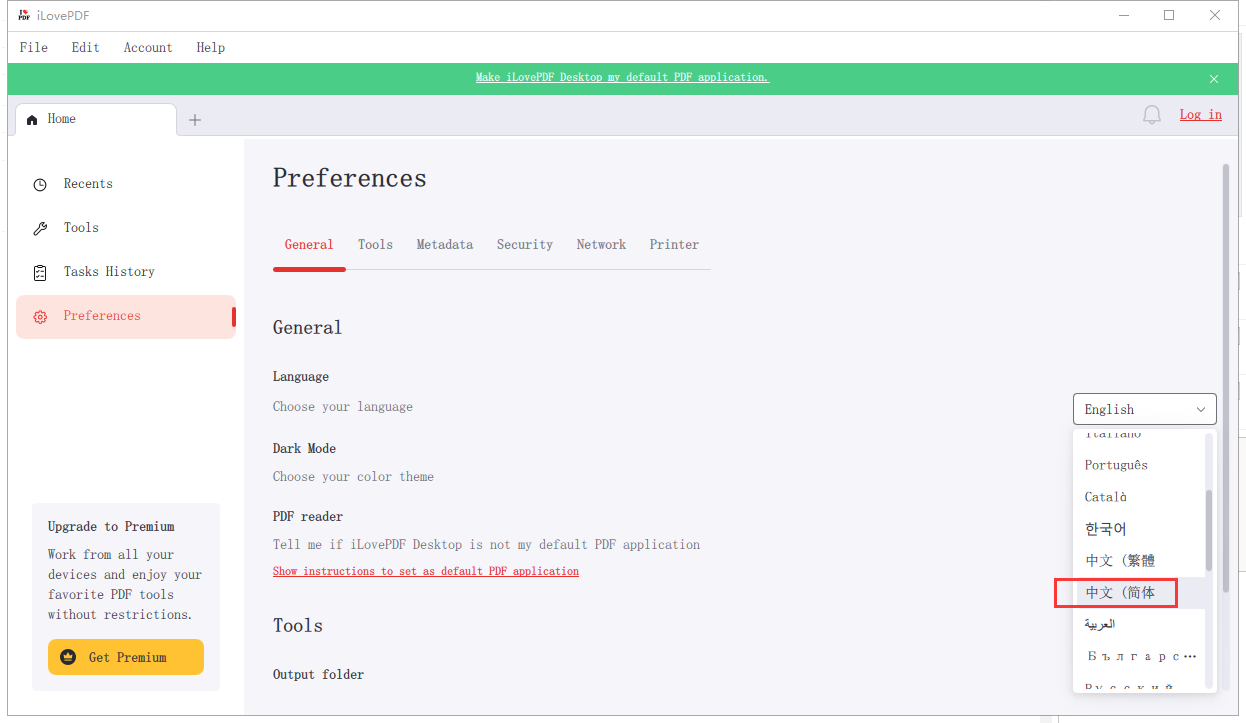Click the 'Upgrade to Premium' card title
The height and width of the screenshot is (723, 1246).
(111, 527)
